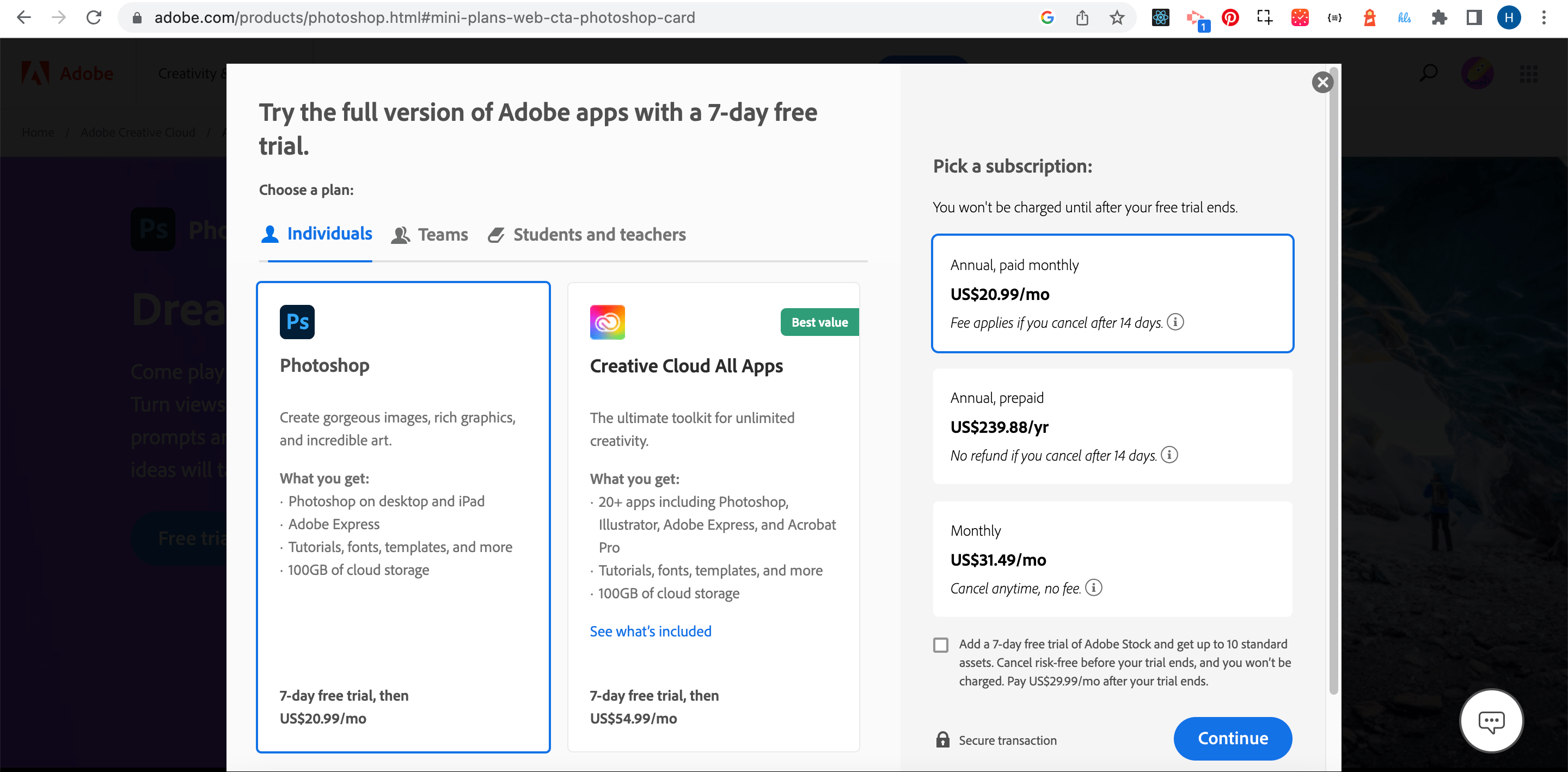Enable the Adobe Stock free trial checkbox
Image resolution: width=1568 pixels, height=772 pixels.
coord(940,645)
